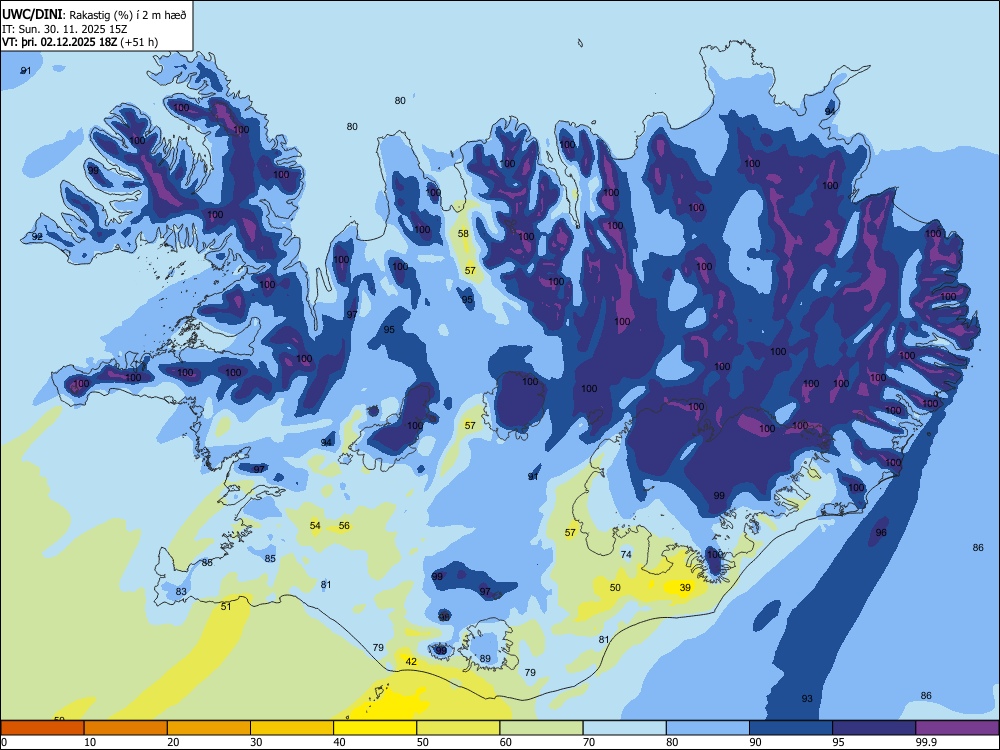Click the '39' humidity value on the map
This screenshot has height=750, width=1000.
coord(685,587)
